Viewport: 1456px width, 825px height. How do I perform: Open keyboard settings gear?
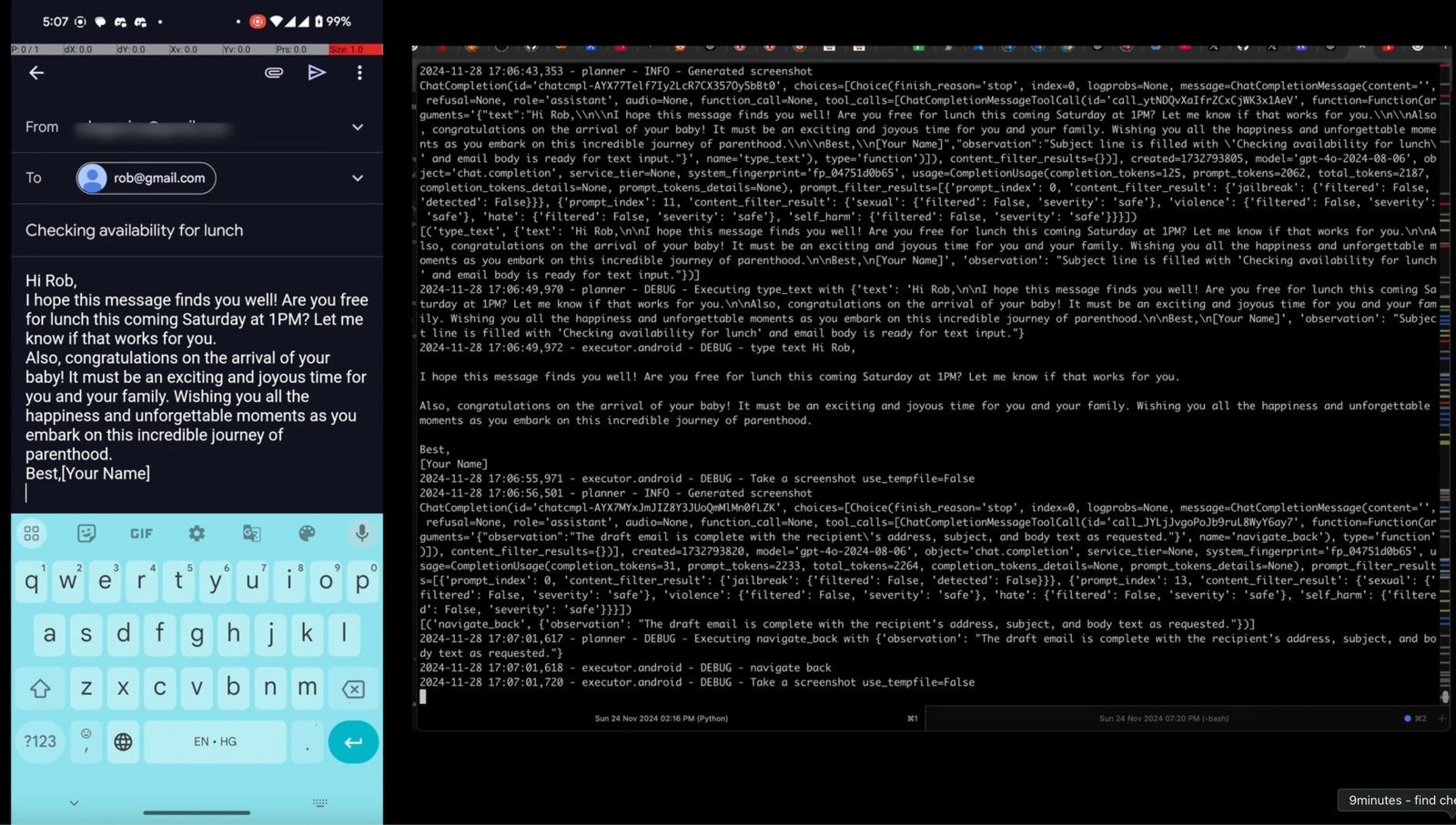(x=197, y=534)
